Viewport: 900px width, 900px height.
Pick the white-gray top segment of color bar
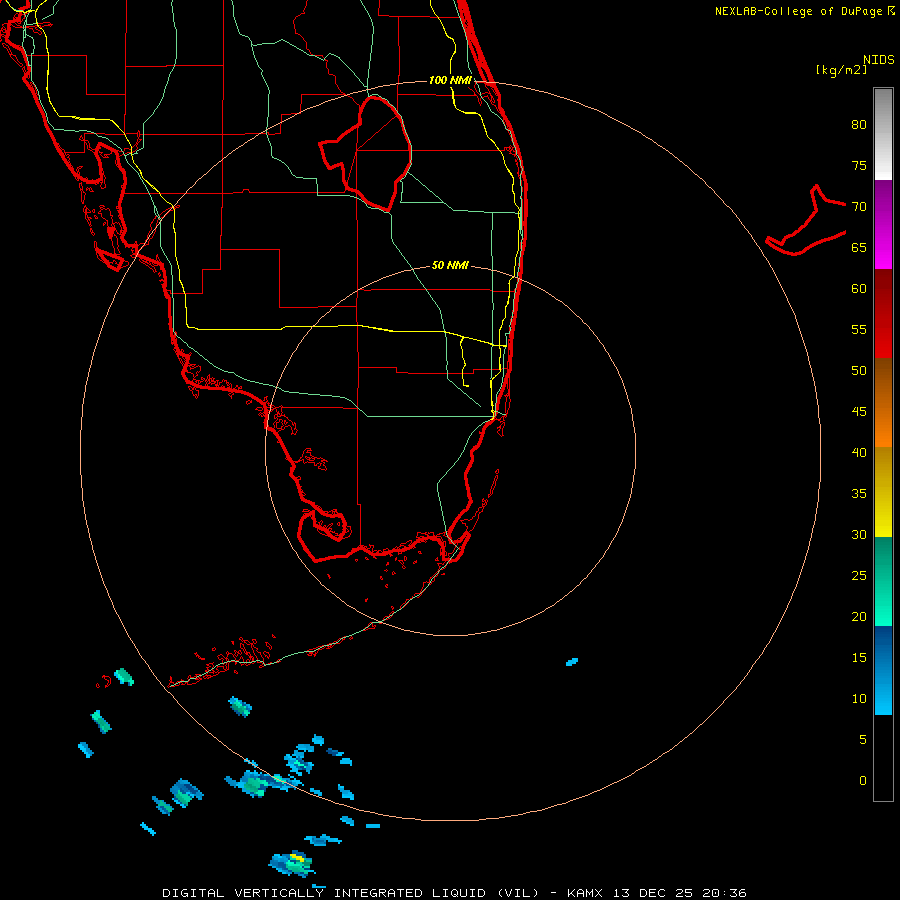883,134
